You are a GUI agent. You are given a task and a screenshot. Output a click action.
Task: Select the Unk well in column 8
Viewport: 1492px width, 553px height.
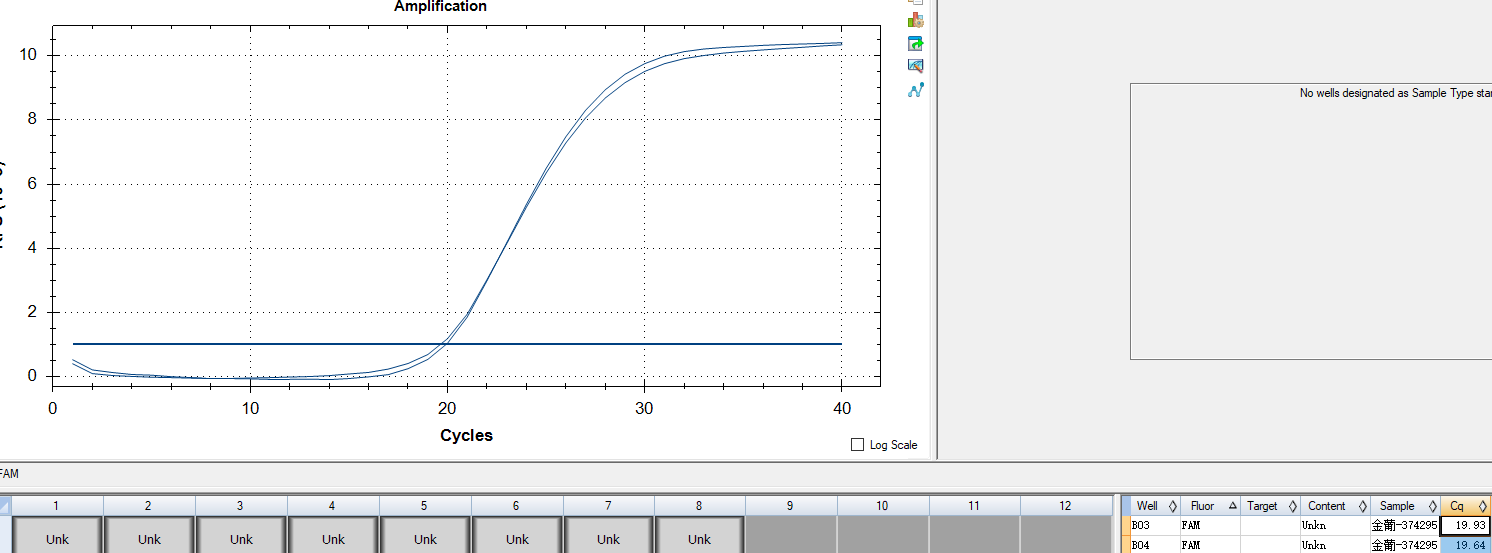700,535
